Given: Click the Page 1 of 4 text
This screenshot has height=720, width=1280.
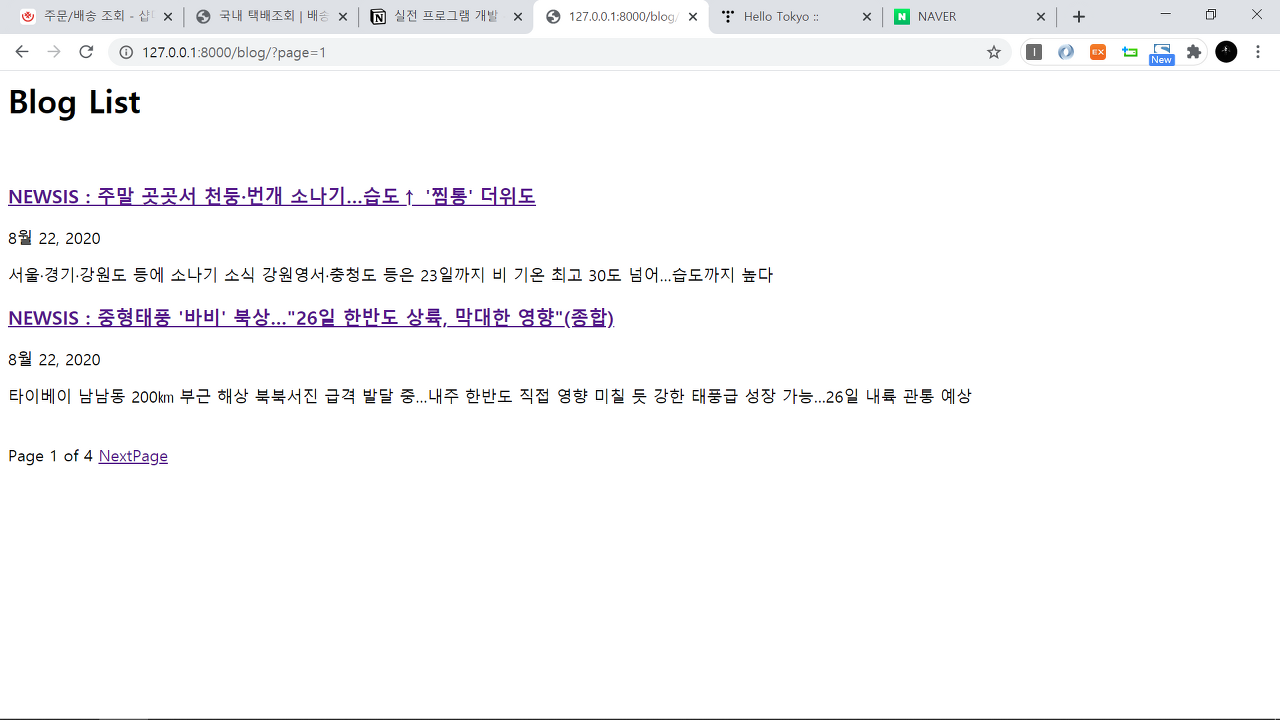Looking at the screenshot, I should click(50, 456).
